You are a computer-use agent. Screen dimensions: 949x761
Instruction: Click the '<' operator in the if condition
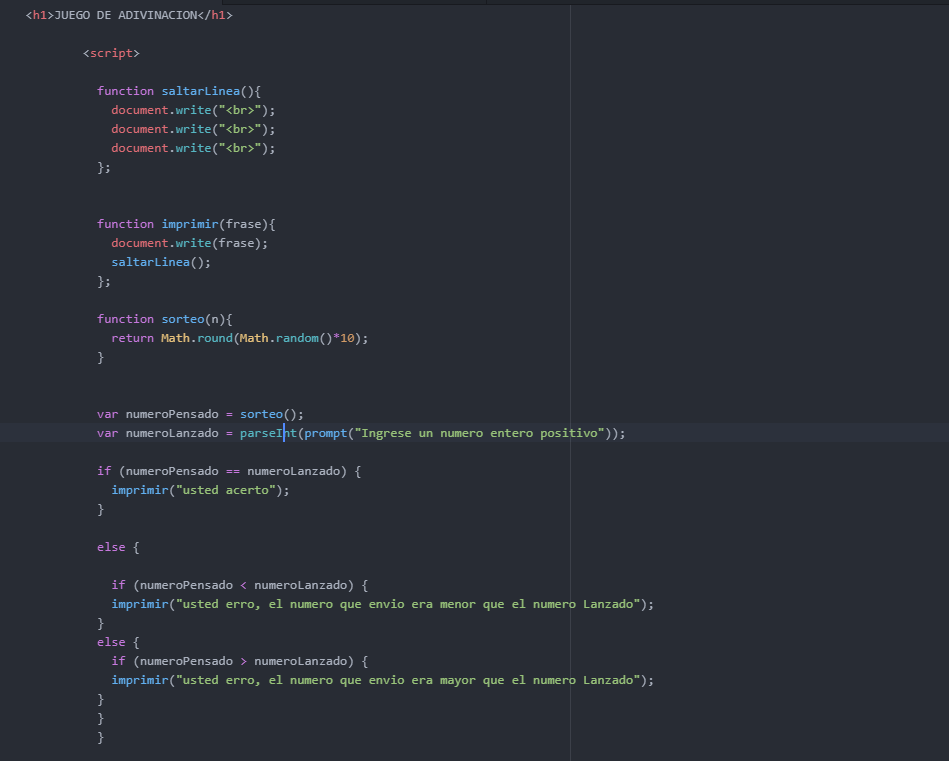point(243,585)
